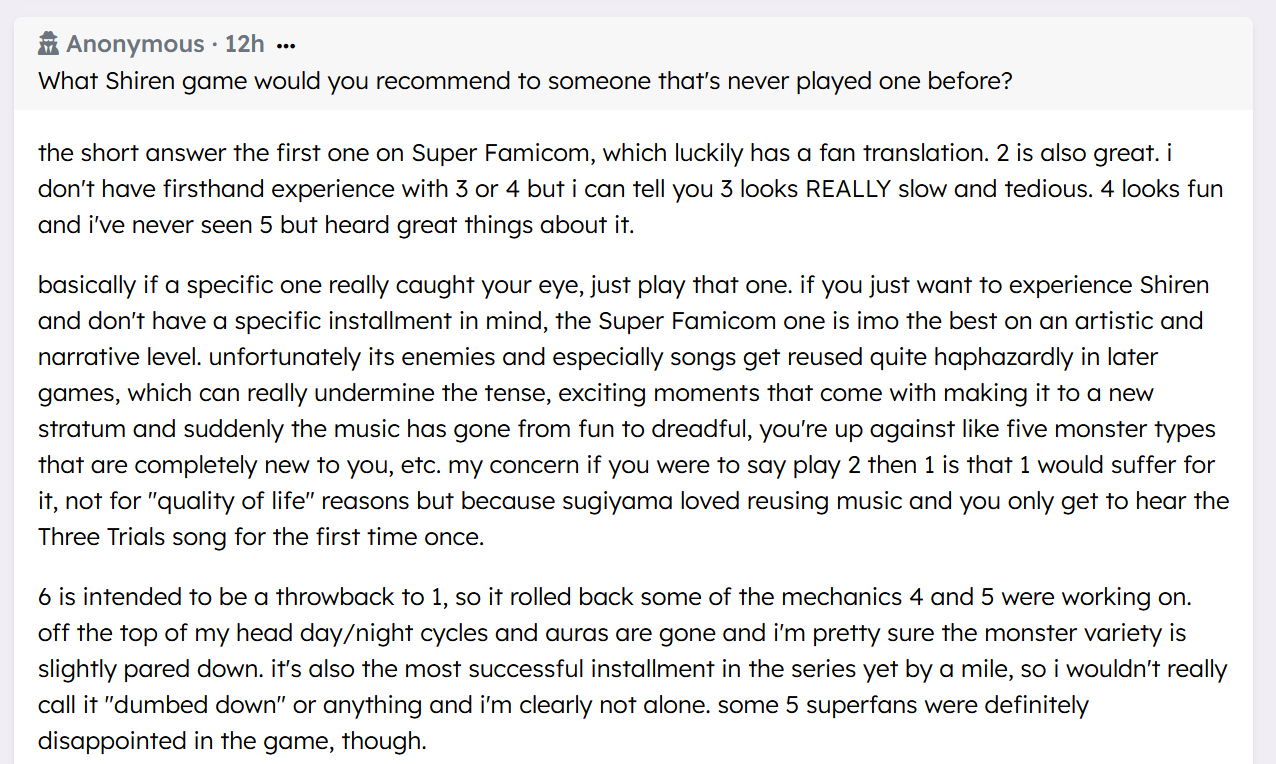Image resolution: width=1276 pixels, height=764 pixels.
Task: Click the Shiren game question text
Action: click(x=525, y=81)
